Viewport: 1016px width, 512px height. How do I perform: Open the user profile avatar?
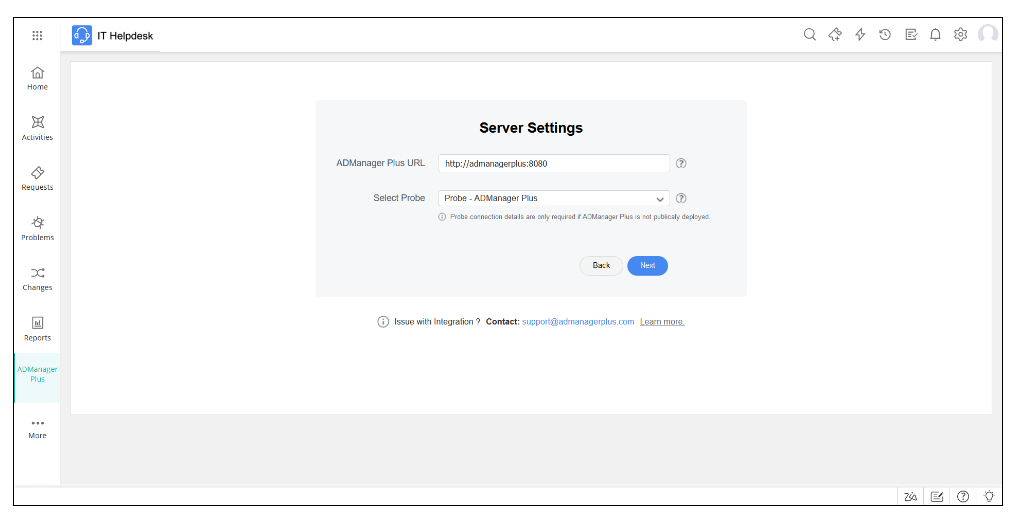click(x=987, y=34)
